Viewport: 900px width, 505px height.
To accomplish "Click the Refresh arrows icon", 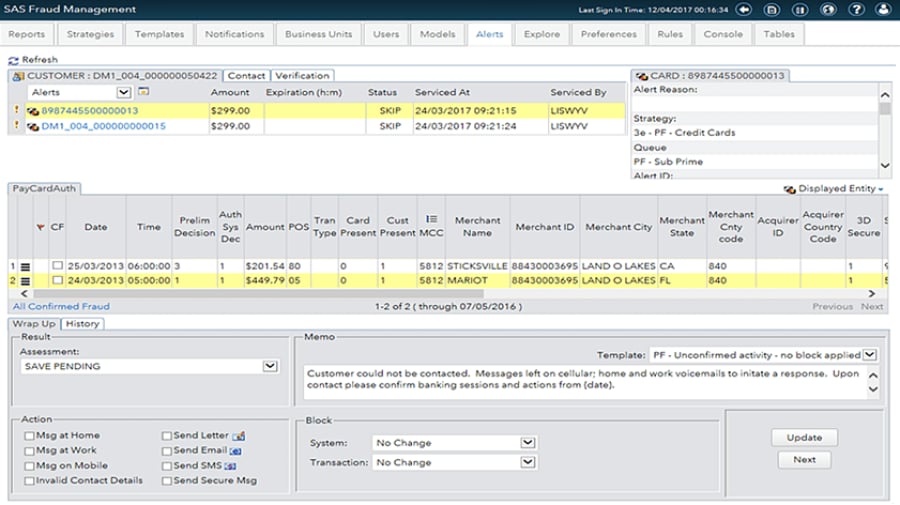I will tap(13, 60).
